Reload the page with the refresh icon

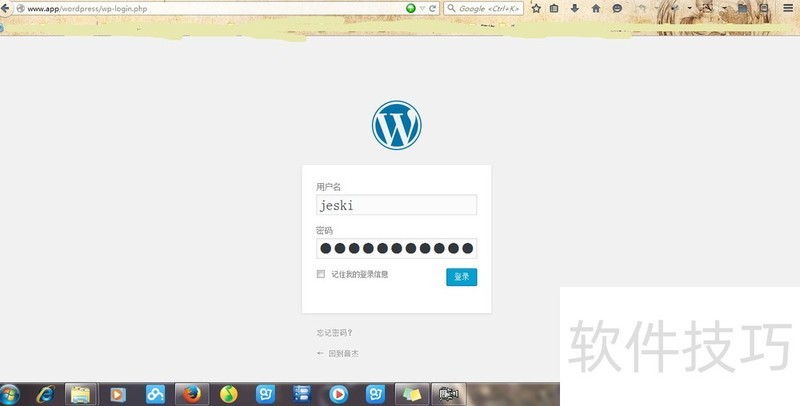point(432,9)
